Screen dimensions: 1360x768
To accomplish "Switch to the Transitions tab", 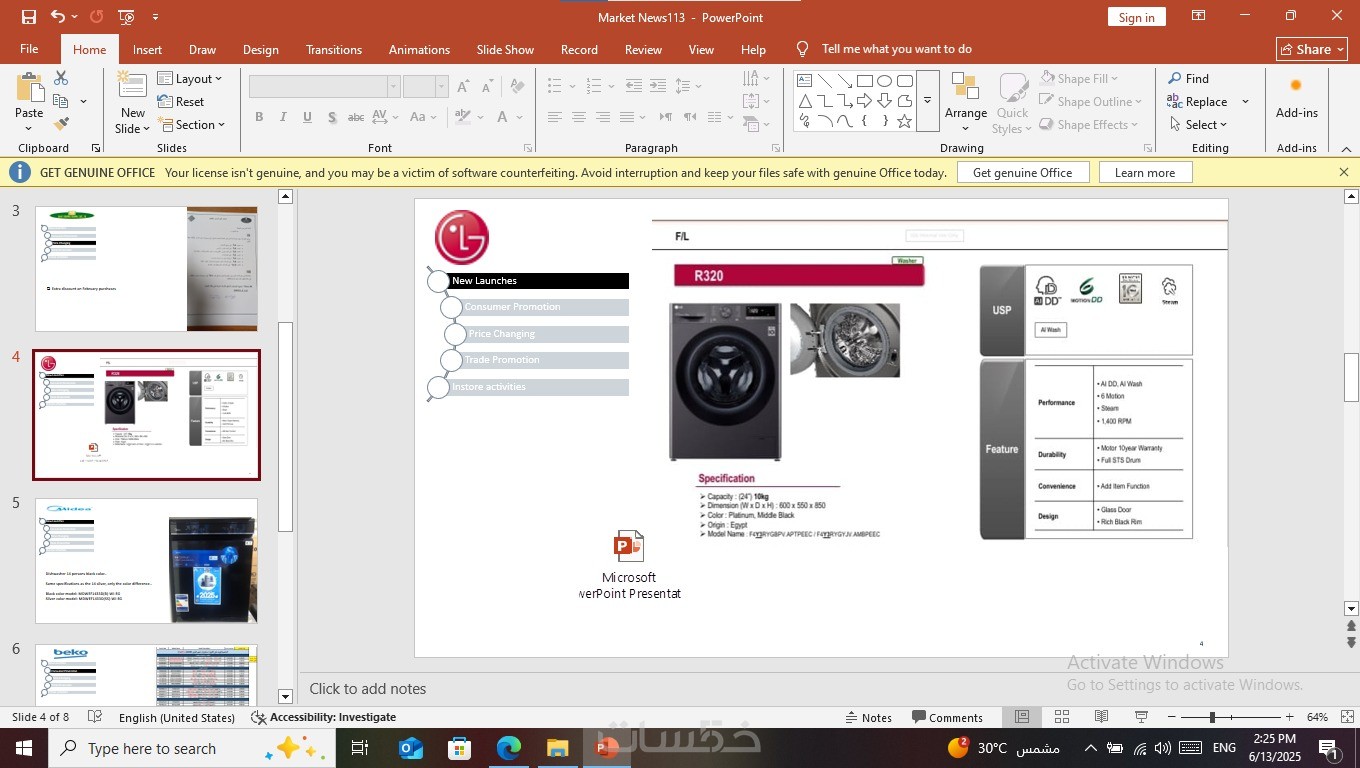I will pos(334,49).
